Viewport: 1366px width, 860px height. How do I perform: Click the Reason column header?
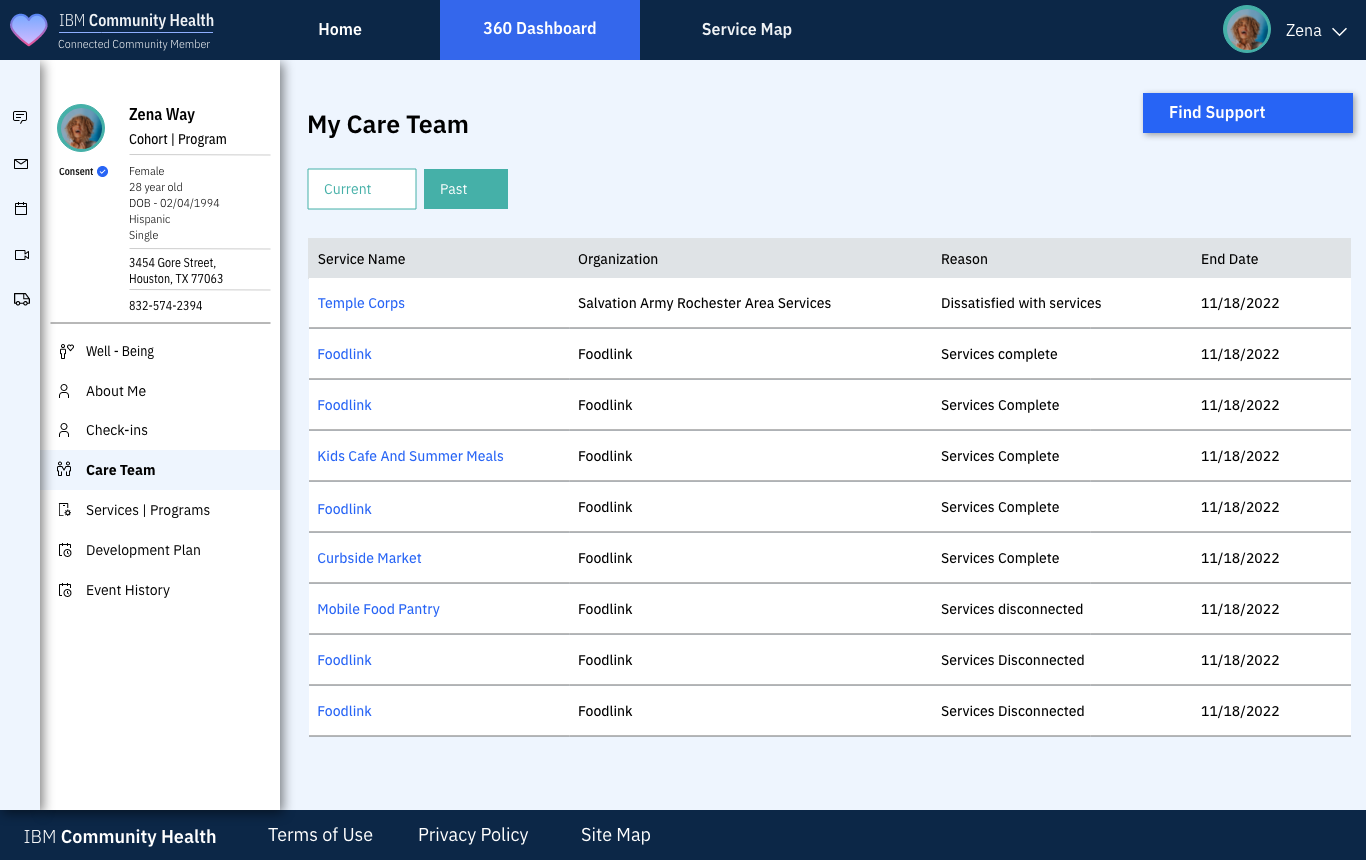[x=964, y=259]
